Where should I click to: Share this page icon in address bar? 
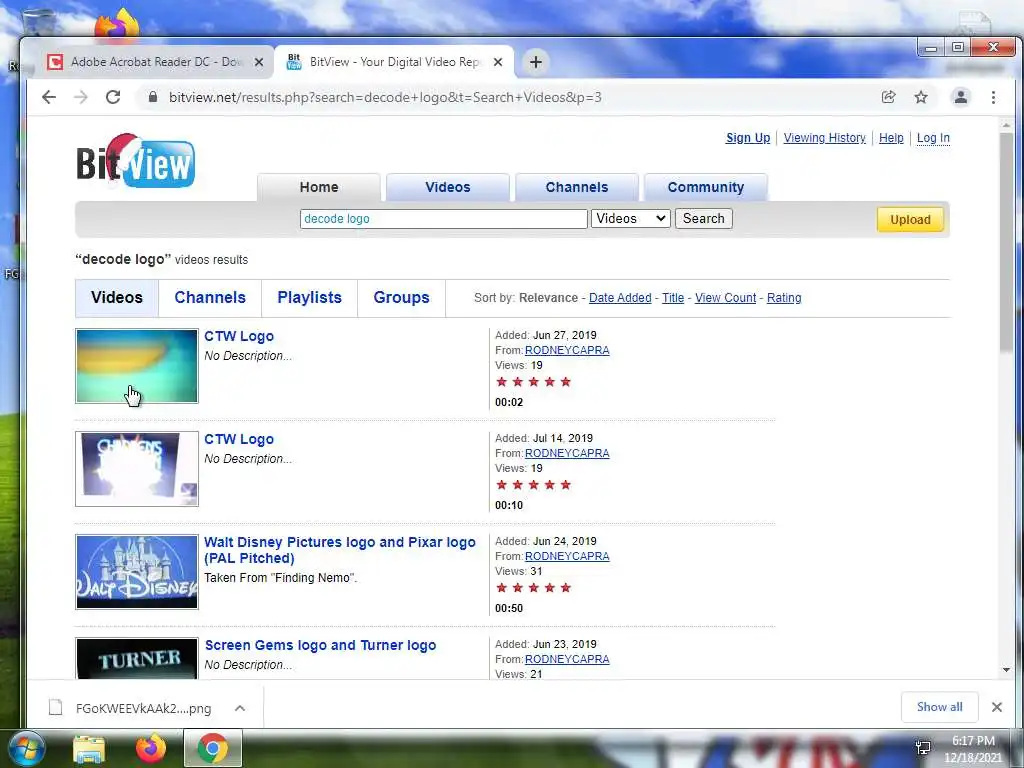click(888, 97)
